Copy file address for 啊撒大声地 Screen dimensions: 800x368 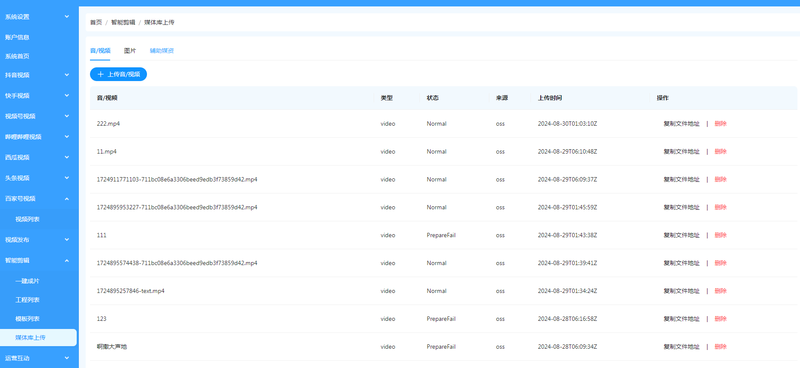682,347
